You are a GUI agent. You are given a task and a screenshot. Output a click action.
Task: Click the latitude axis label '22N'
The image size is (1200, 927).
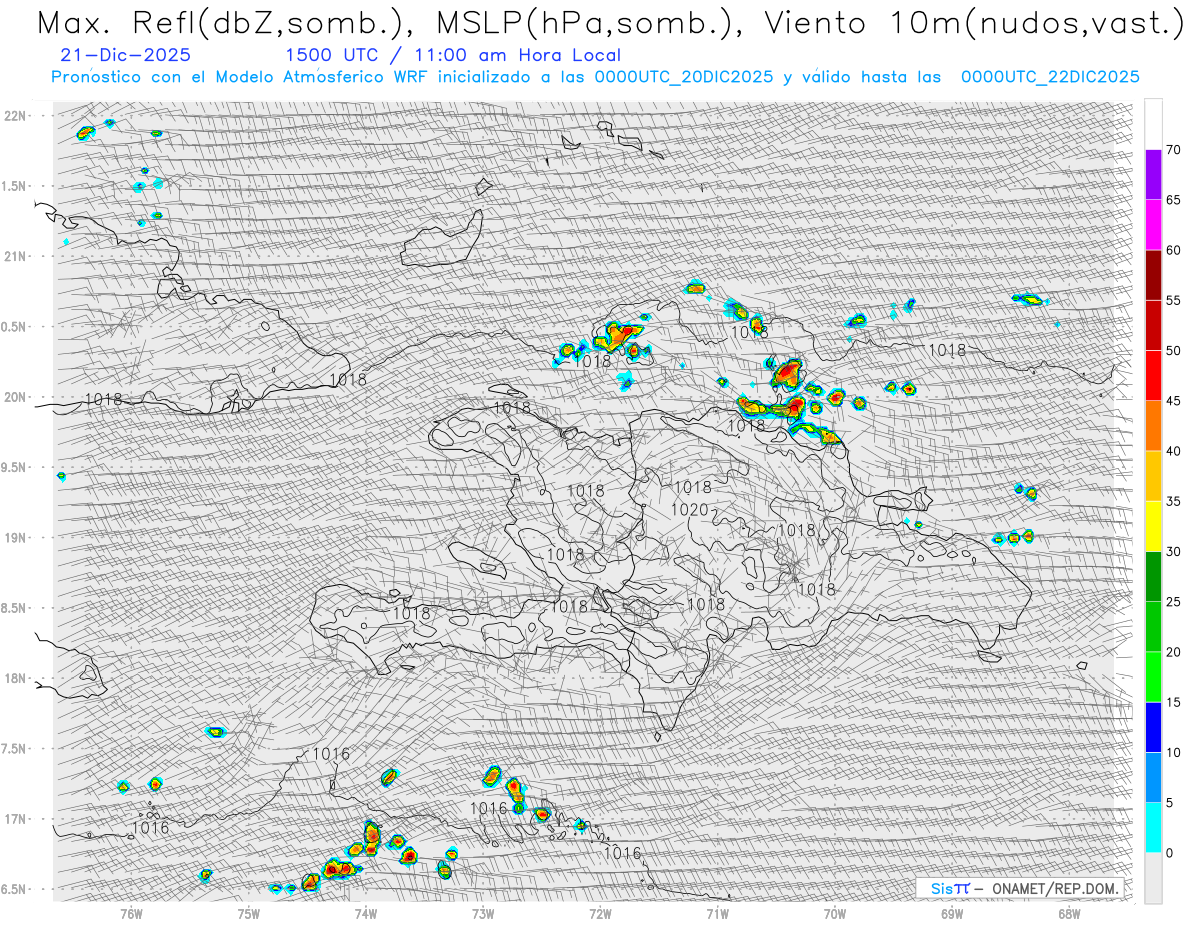[x=16, y=116]
